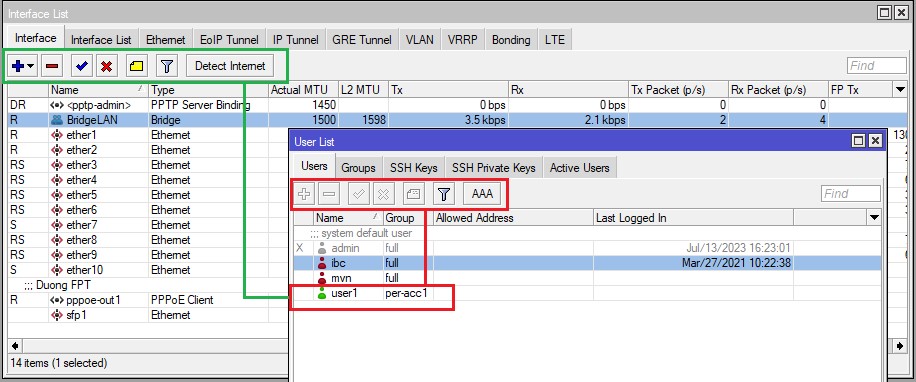Select the BridgeLAN interface row
The width and height of the screenshot is (916, 382).
[x=457, y=120]
